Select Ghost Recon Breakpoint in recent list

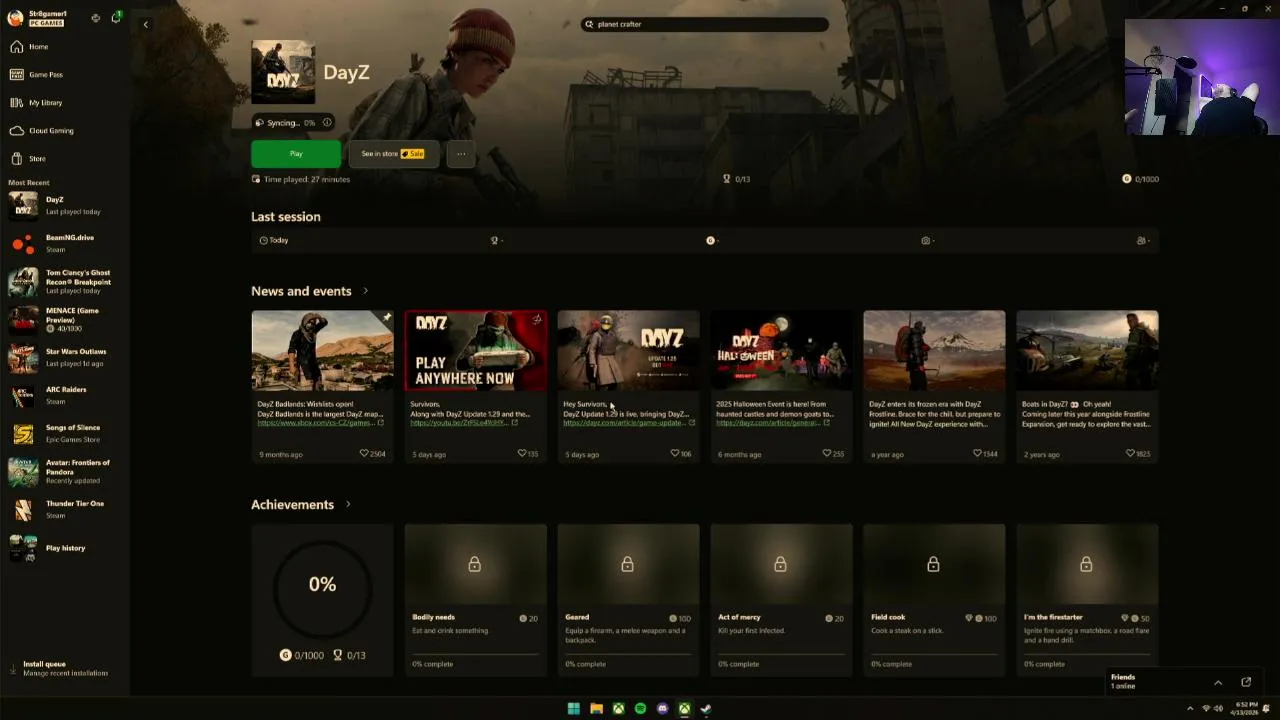click(65, 281)
